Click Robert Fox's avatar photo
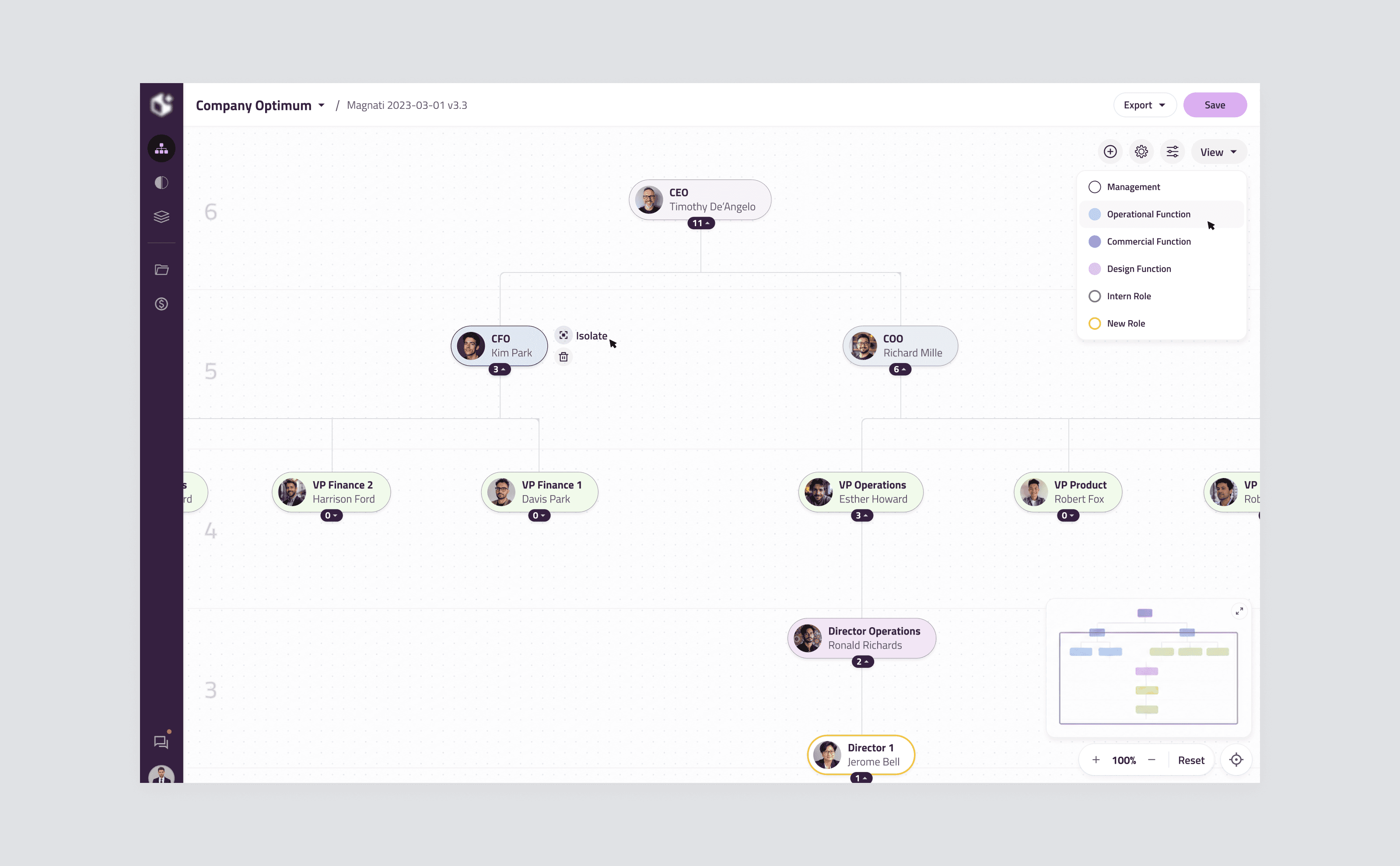 point(1034,492)
